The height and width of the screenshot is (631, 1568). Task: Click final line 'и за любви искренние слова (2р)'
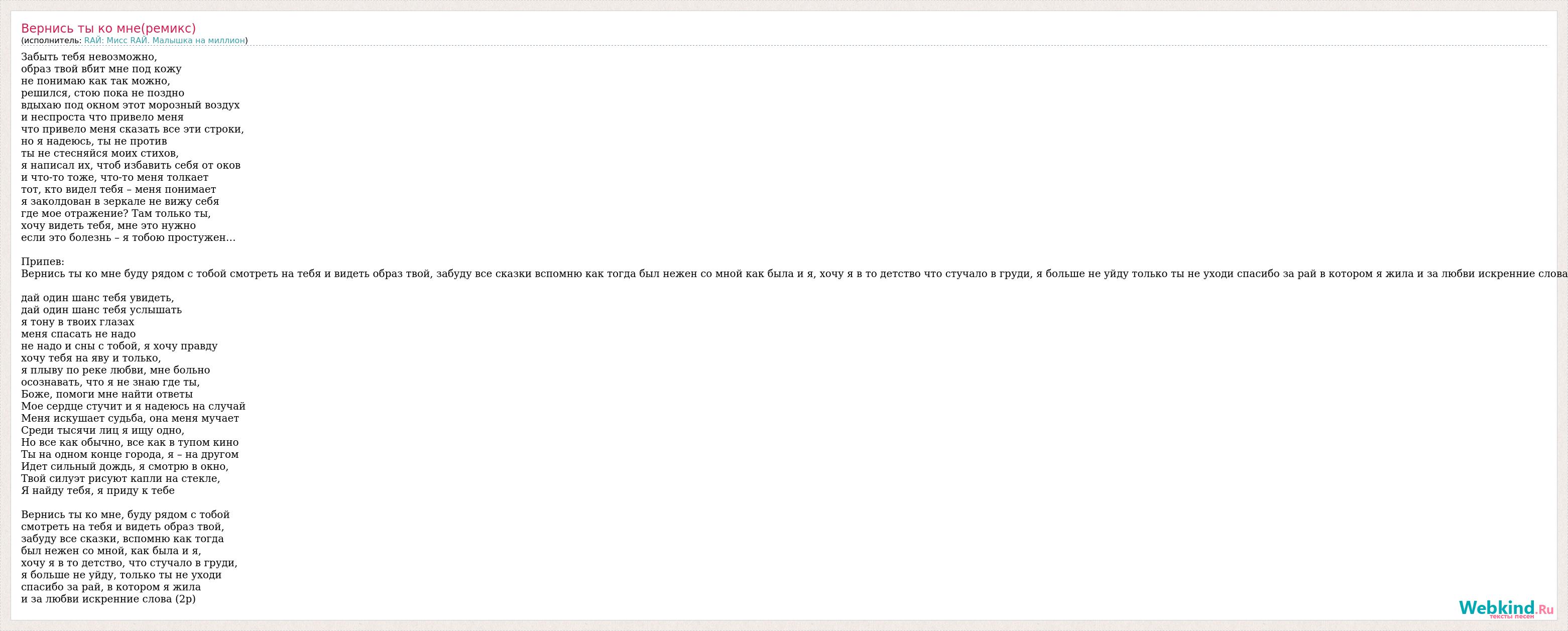click(108, 599)
